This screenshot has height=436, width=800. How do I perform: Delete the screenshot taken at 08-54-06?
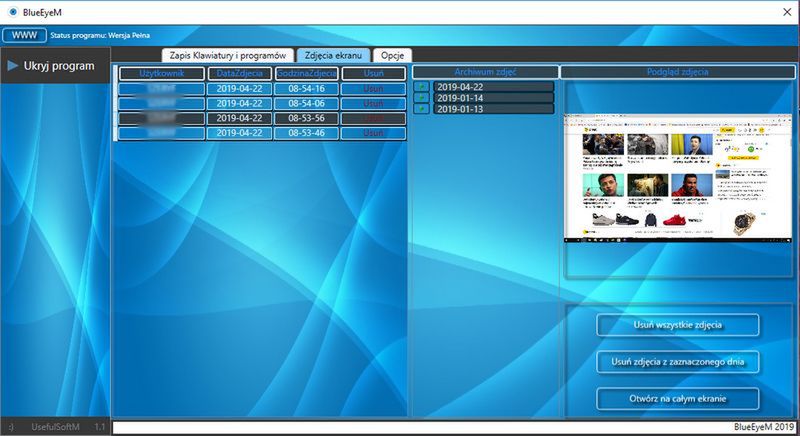click(373, 104)
